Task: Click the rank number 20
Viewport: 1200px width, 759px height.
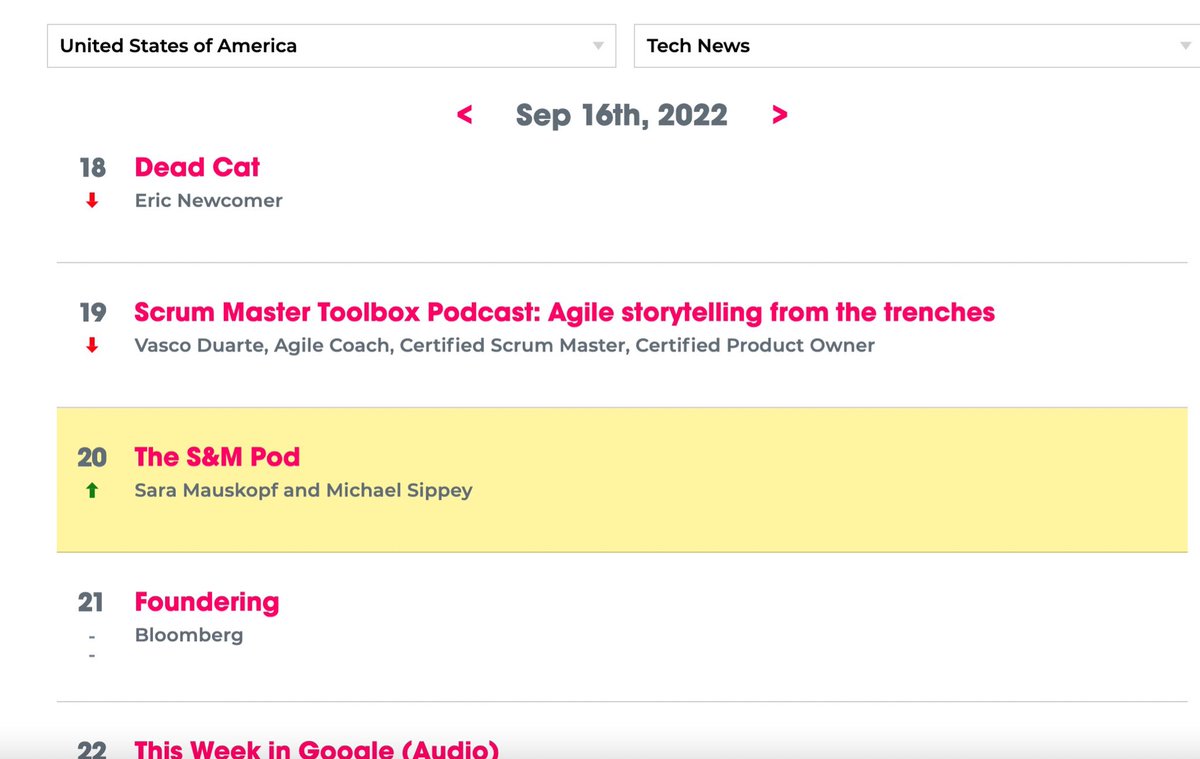Action: 92,457
